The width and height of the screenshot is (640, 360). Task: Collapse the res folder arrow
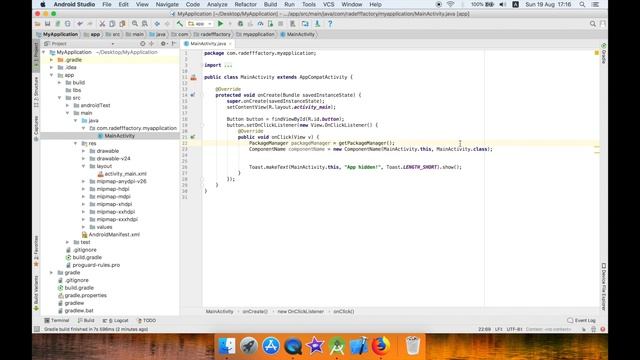tap(76, 143)
